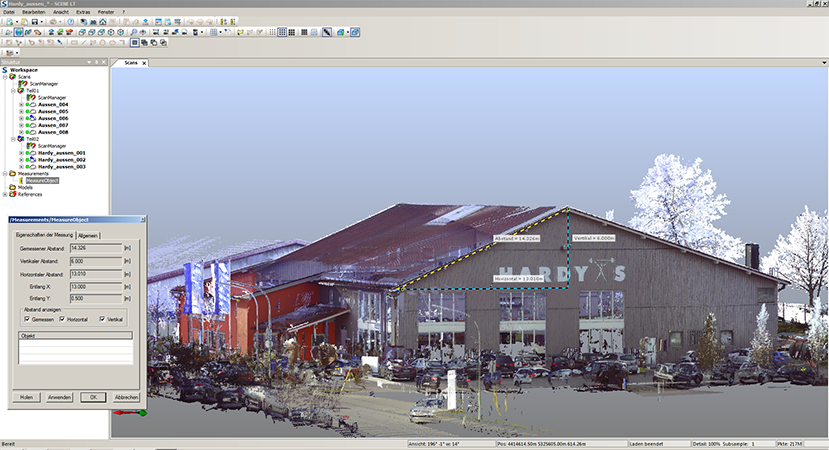This screenshot has width=829, height=450.
Task: Close the Struktur panel
Action: tap(104, 62)
